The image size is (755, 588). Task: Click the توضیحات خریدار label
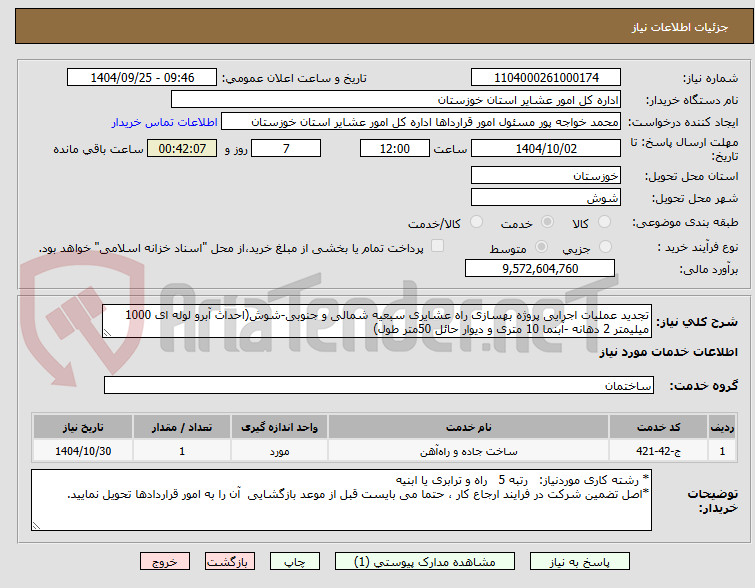[x=713, y=501]
